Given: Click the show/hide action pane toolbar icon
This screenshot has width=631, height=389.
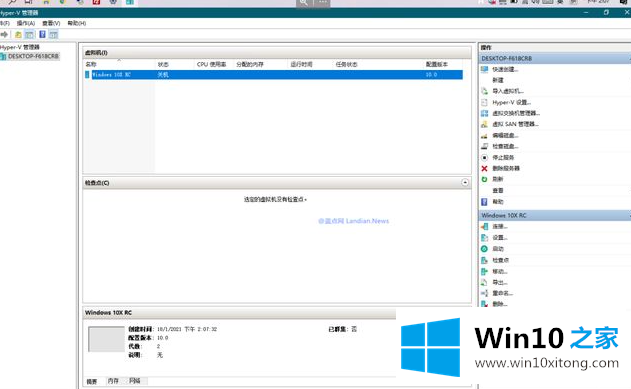Looking at the screenshot, I should click(x=54, y=35).
